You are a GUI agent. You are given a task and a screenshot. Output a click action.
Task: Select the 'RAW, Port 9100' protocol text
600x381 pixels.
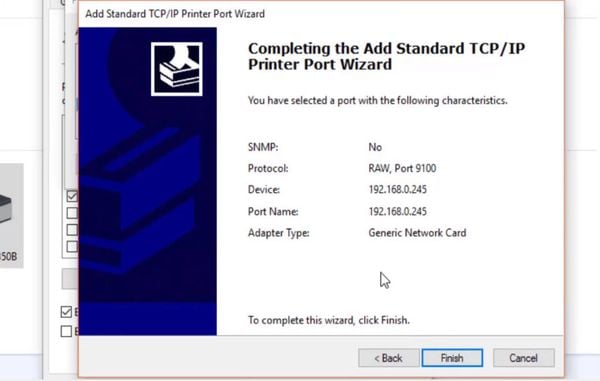pyautogui.click(x=402, y=168)
